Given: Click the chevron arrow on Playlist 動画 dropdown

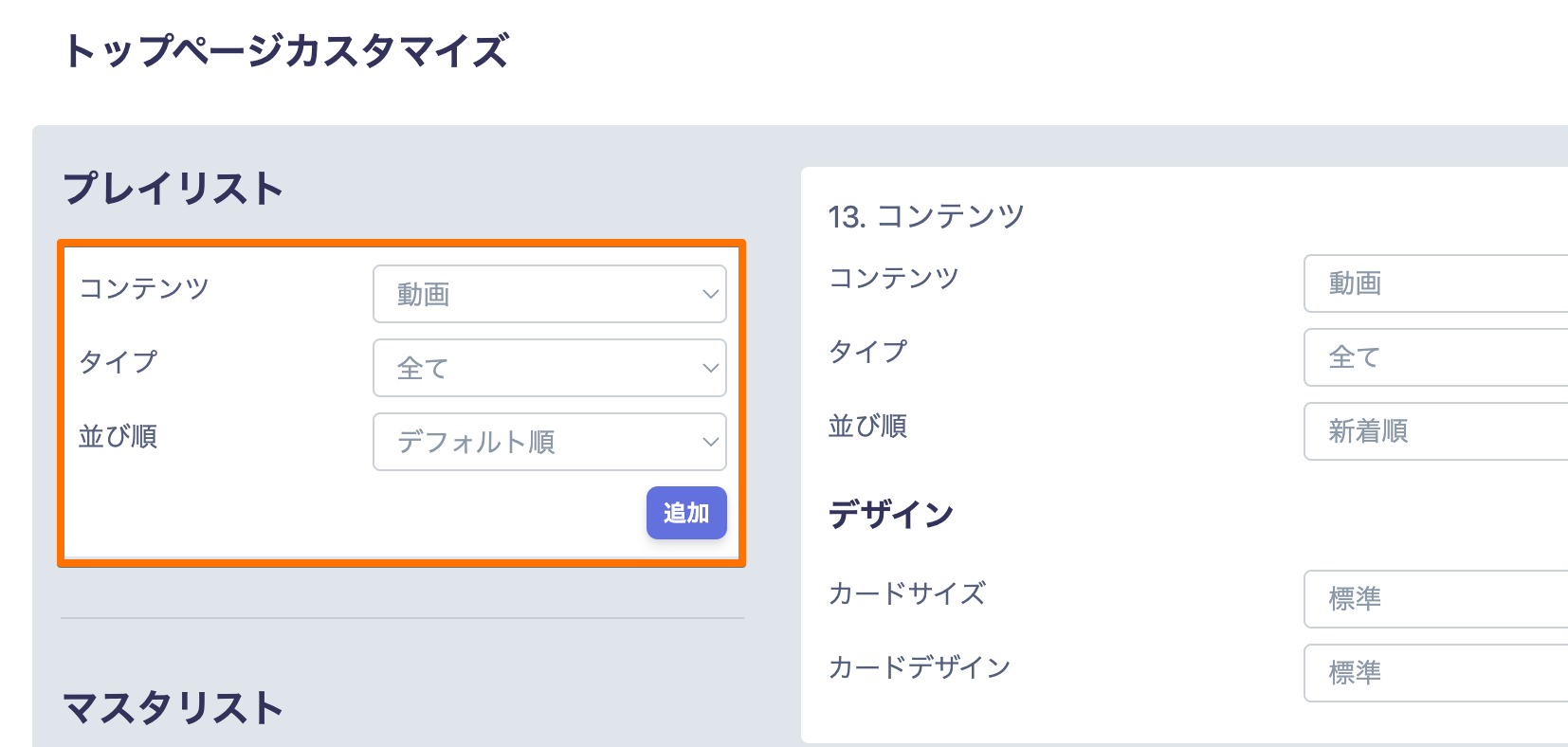Looking at the screenshot, I should (710, 294).
